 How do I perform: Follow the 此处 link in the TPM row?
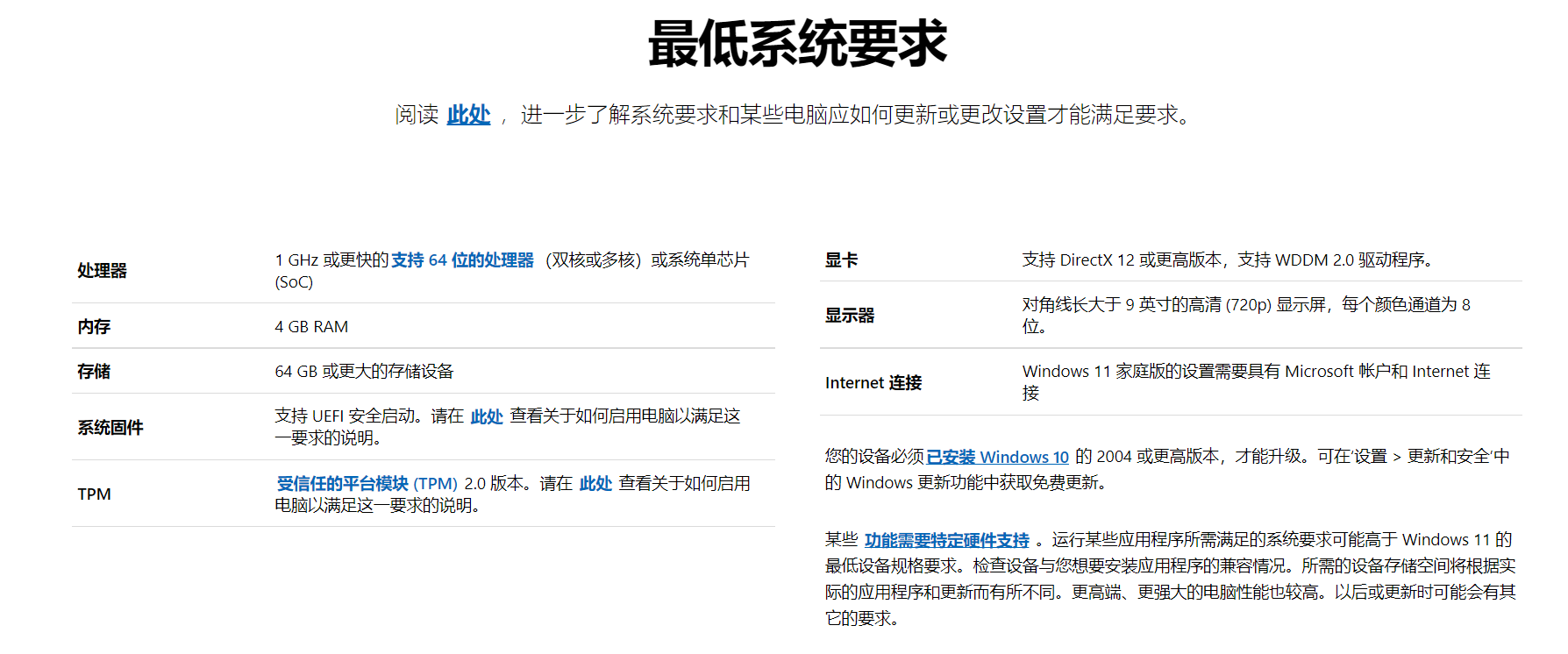point(595,484)
